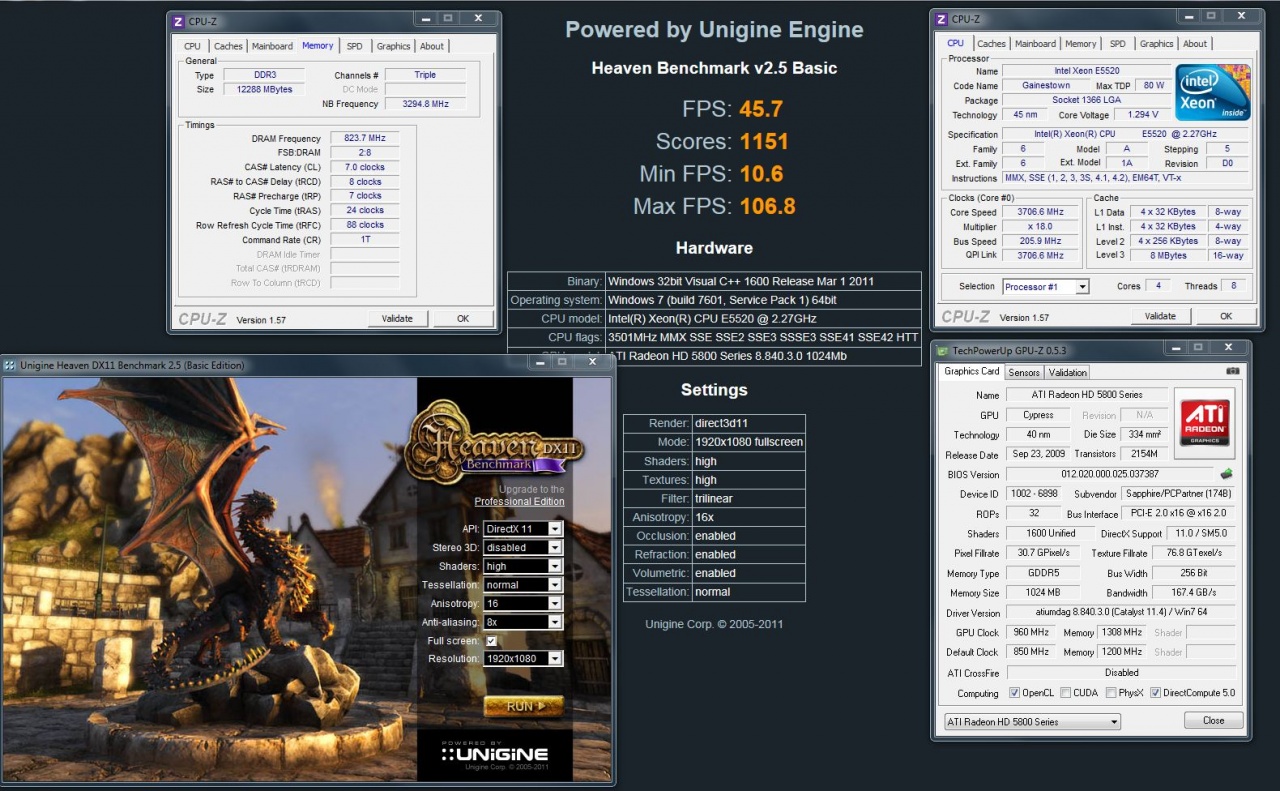Click the Close button in GPU-Z
Image resolution: width=1280 pixels, height=791 pixels.
[1213, 720]
